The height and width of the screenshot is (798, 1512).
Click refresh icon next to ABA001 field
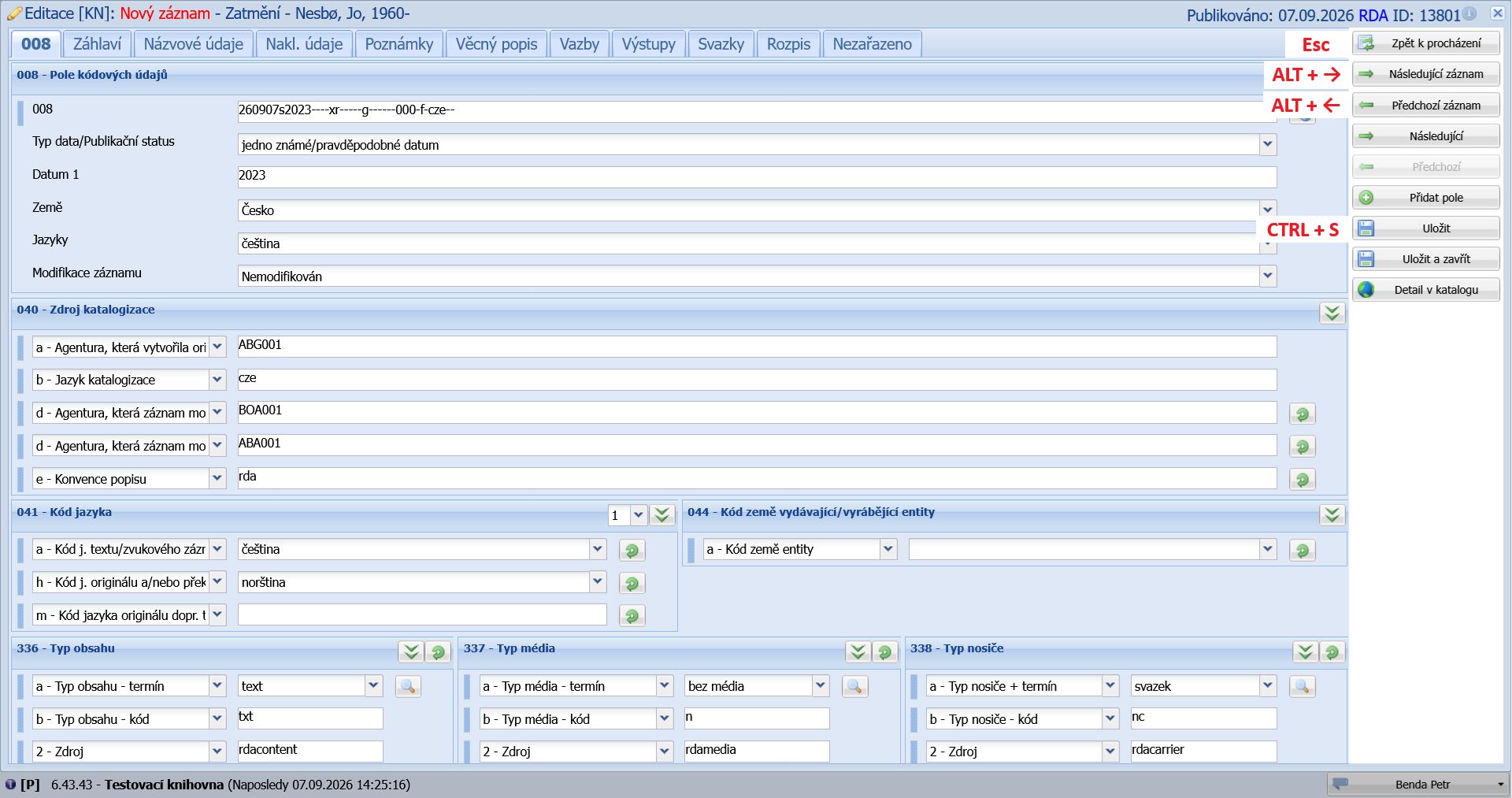pos(1303,447)
